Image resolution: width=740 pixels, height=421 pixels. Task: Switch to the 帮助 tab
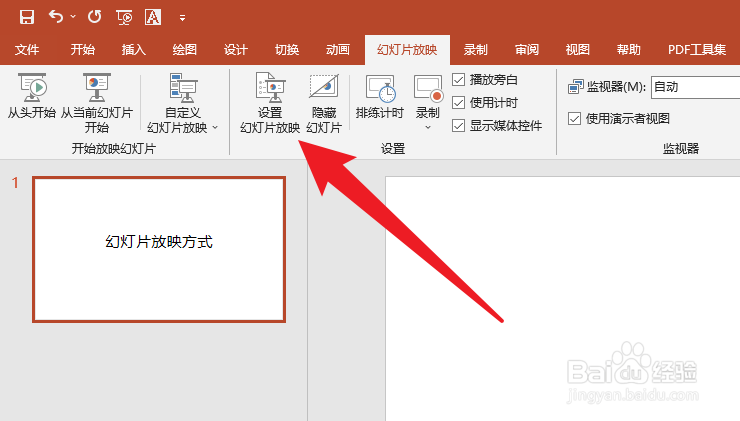pyautogui.click(x=629, y=50)
